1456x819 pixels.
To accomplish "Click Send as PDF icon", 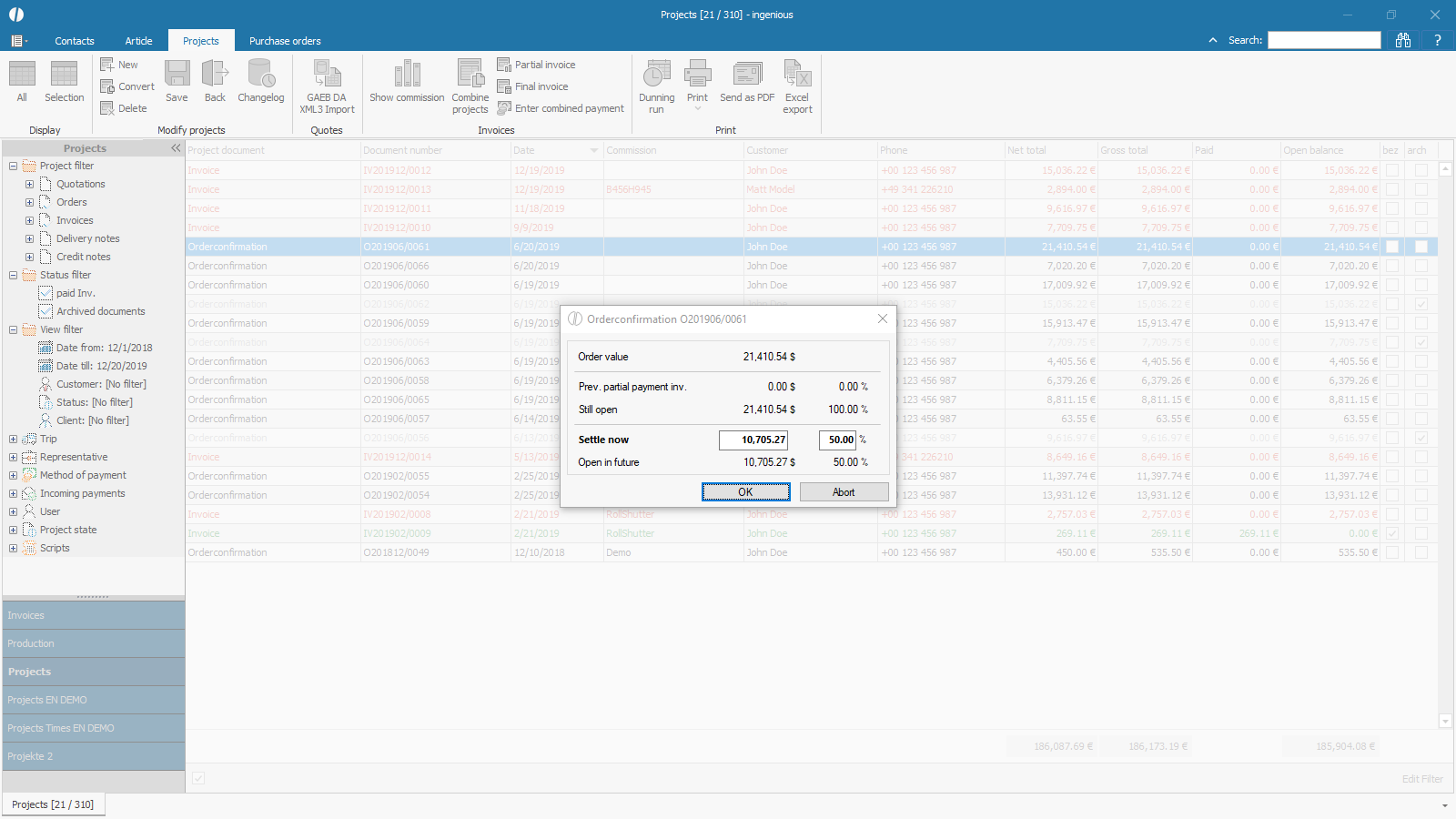I will pos(747,75).
